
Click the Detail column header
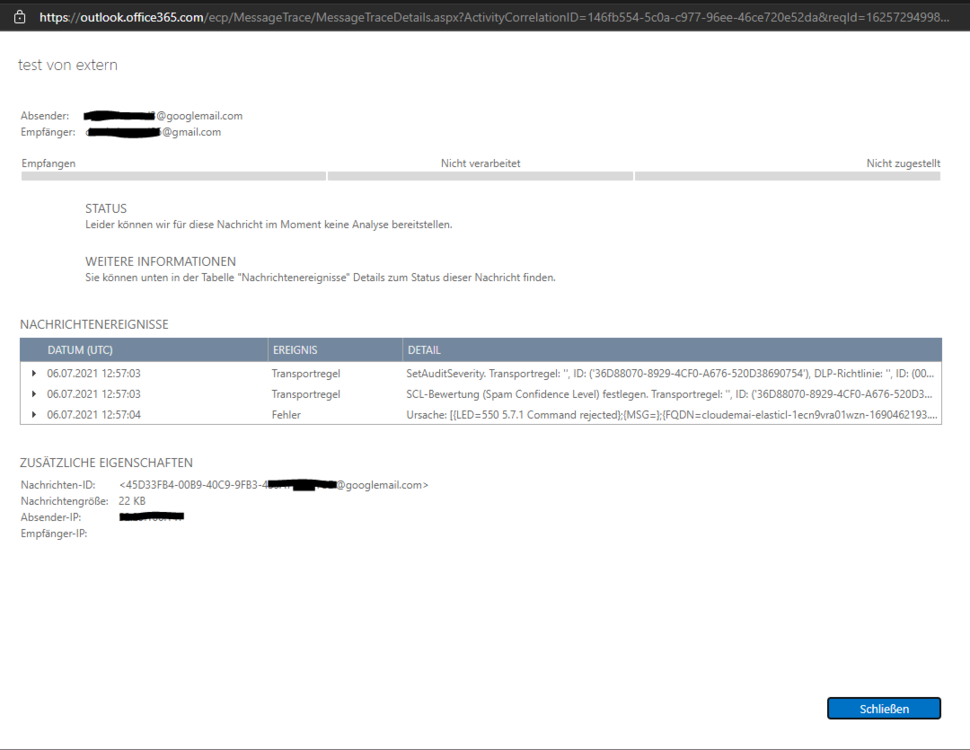[423, 350]
